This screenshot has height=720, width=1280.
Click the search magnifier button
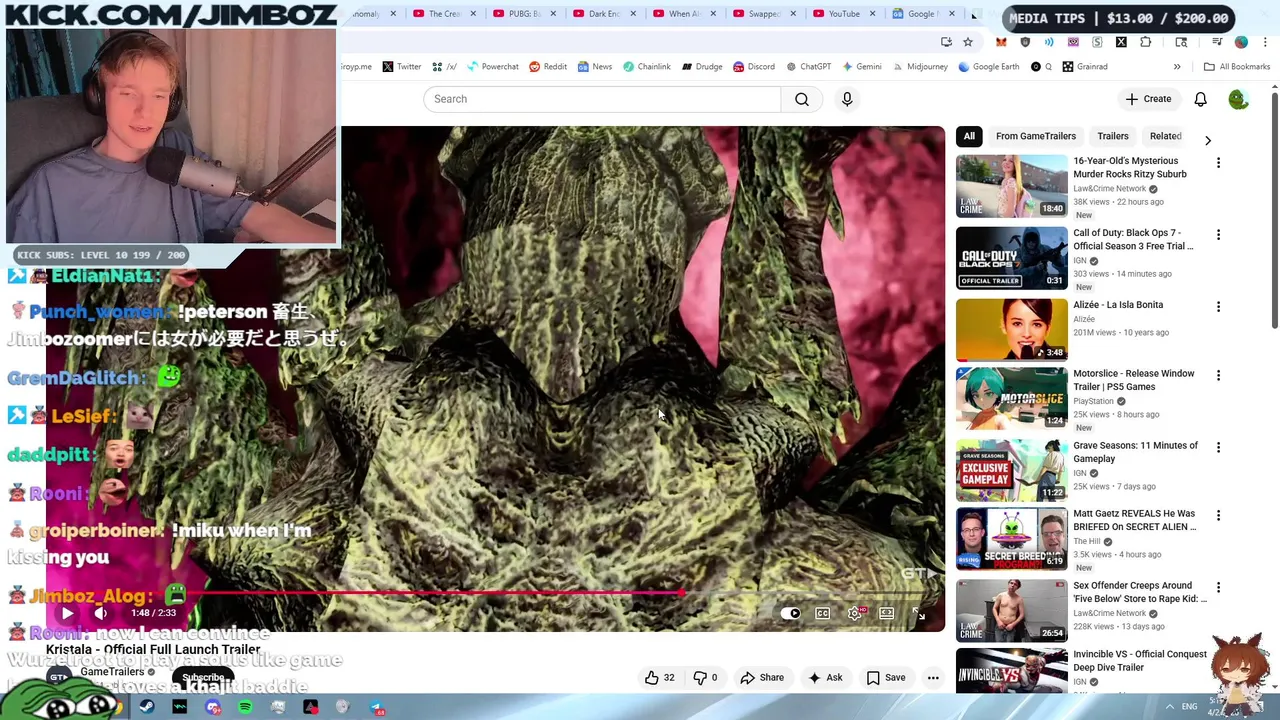coord(802,99)
